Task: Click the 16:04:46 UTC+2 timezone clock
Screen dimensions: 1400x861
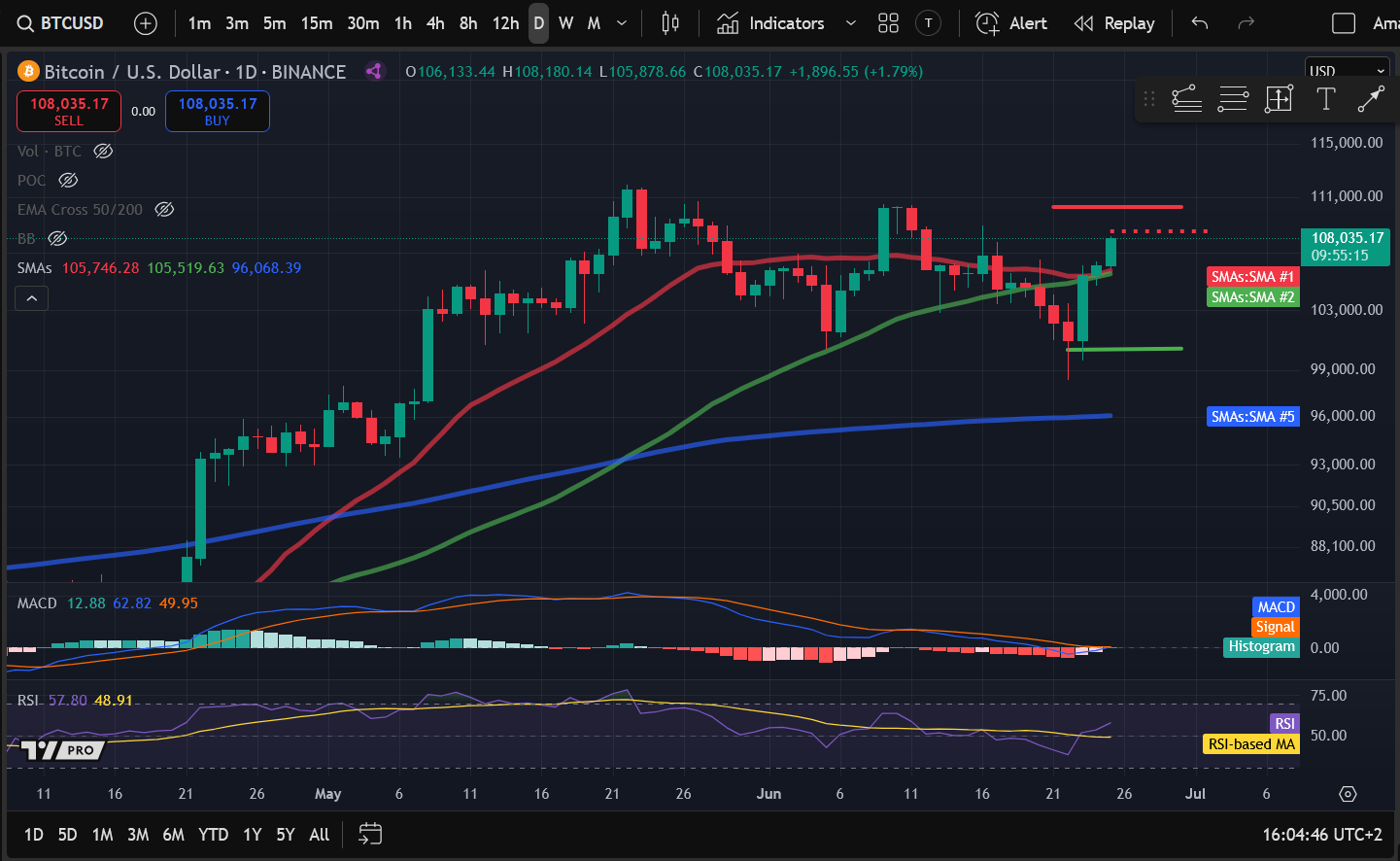Action: click(x=1322, y=835)
